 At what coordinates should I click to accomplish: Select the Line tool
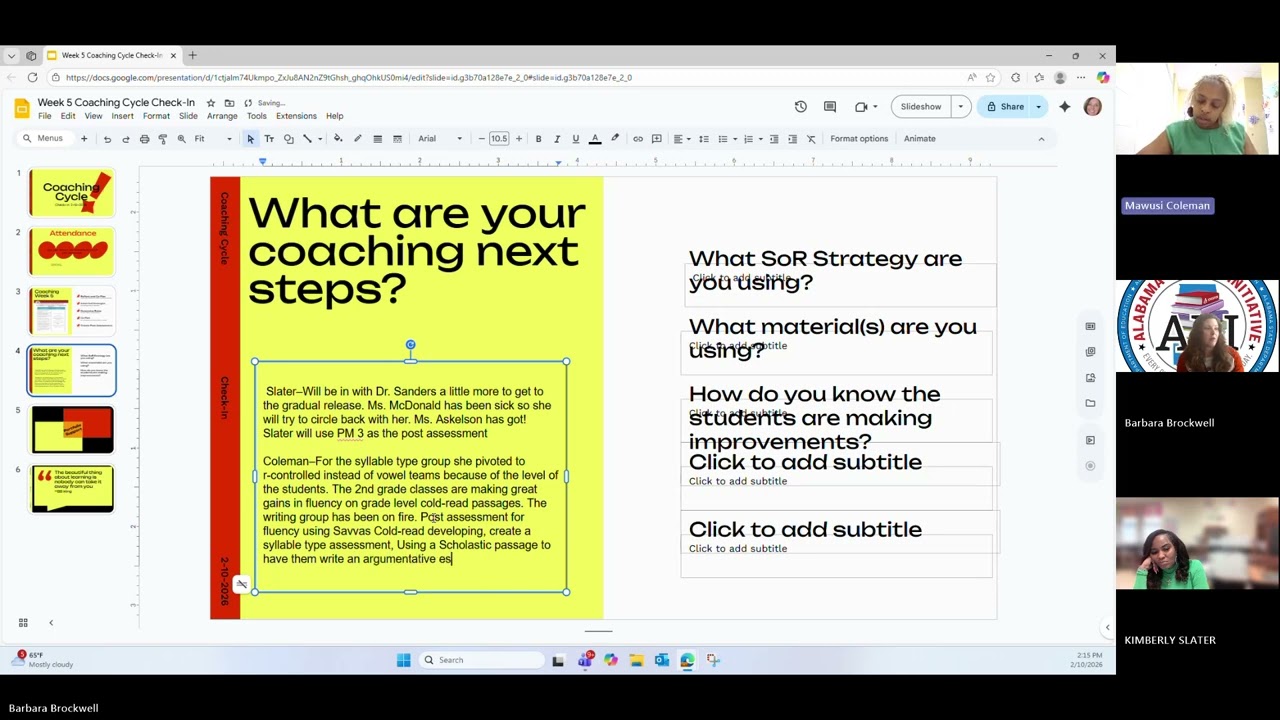tap(308, 139)
